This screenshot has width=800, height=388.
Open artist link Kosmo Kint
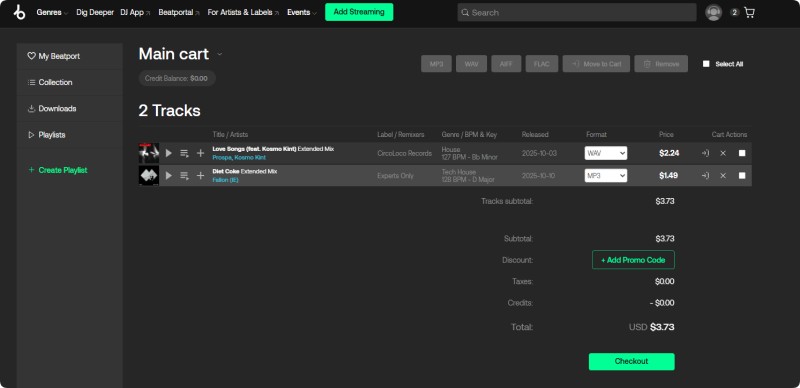tap(250, 158)
